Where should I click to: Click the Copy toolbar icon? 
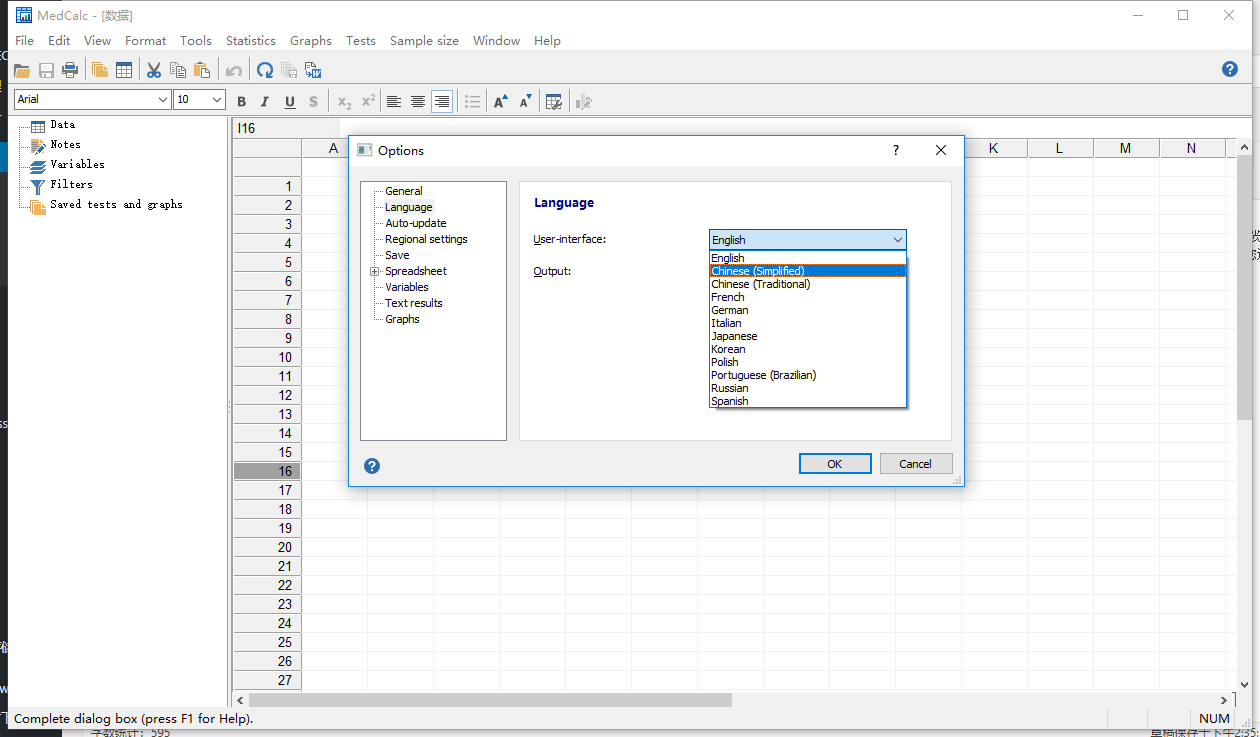[178, 70]
